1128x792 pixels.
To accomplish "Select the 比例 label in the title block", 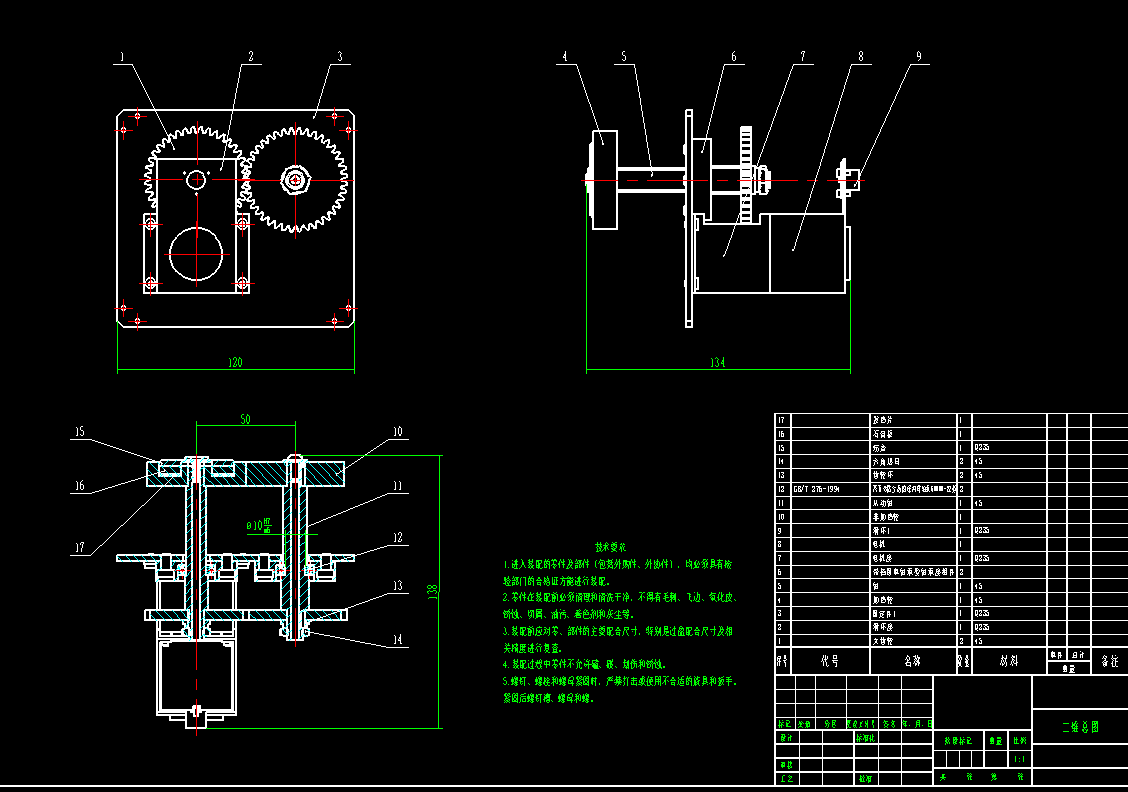I will pos(1019,740).
